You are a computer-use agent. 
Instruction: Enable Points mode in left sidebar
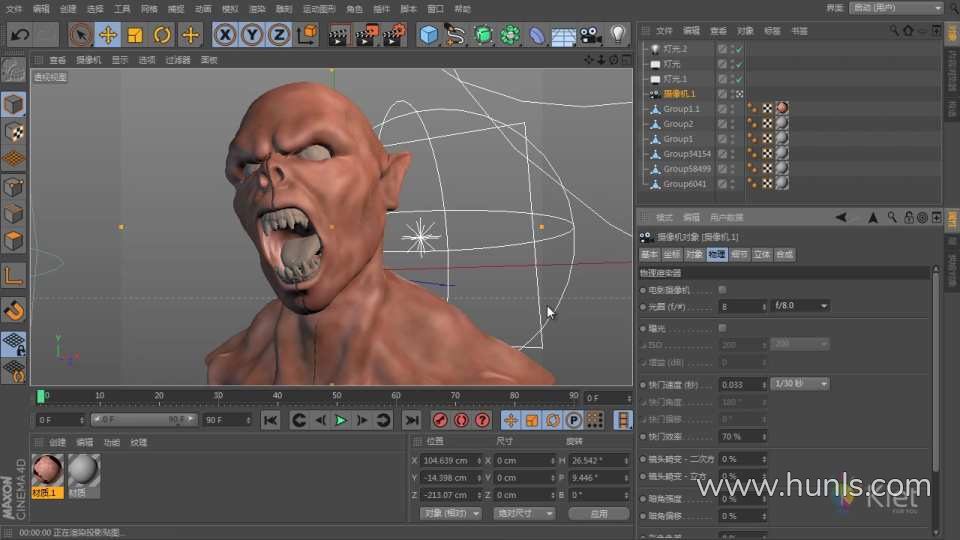coord(13,187)
